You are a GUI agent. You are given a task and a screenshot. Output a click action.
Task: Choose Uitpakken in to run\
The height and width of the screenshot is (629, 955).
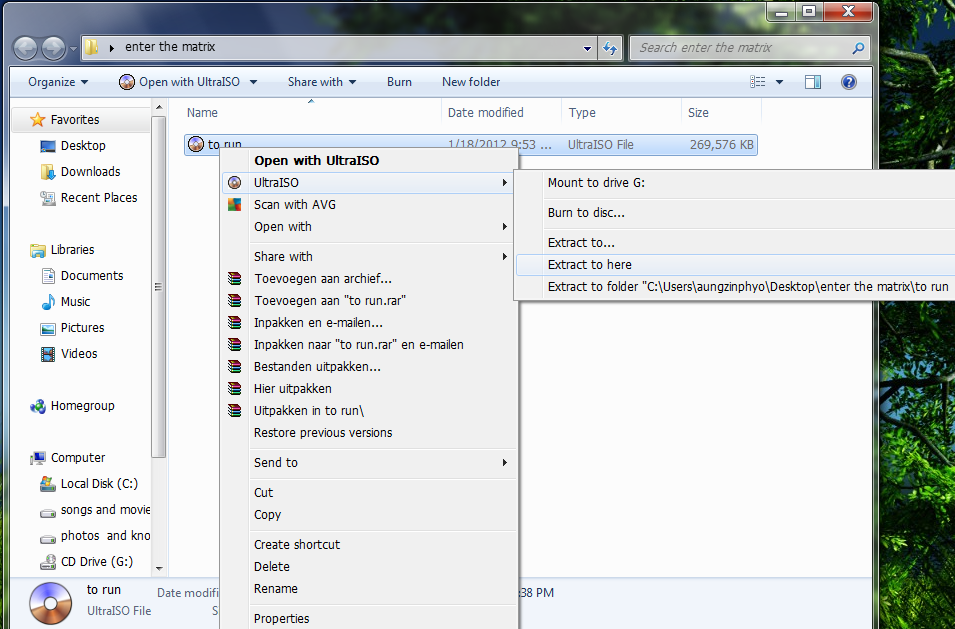pyautogui.click(x=370, y=410)
